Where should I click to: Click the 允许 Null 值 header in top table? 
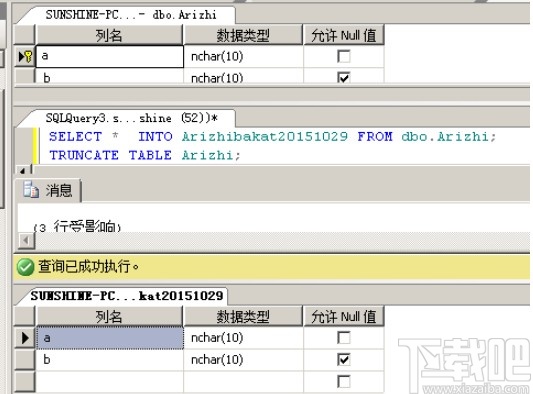(x=344, y=35)
